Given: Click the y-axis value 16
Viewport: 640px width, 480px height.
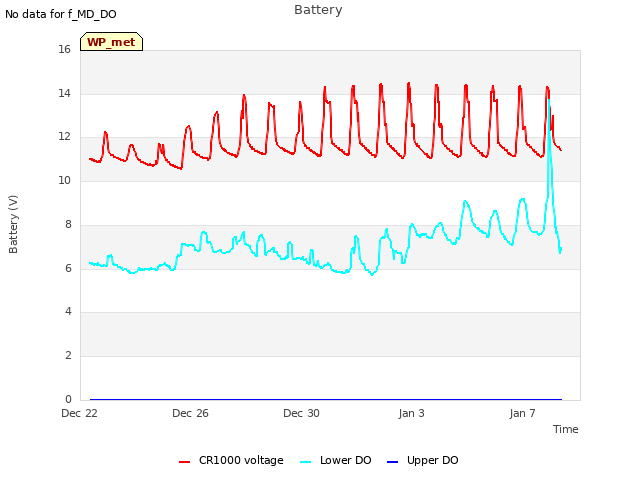Looking at the screenshot, I should coord(64,49).
